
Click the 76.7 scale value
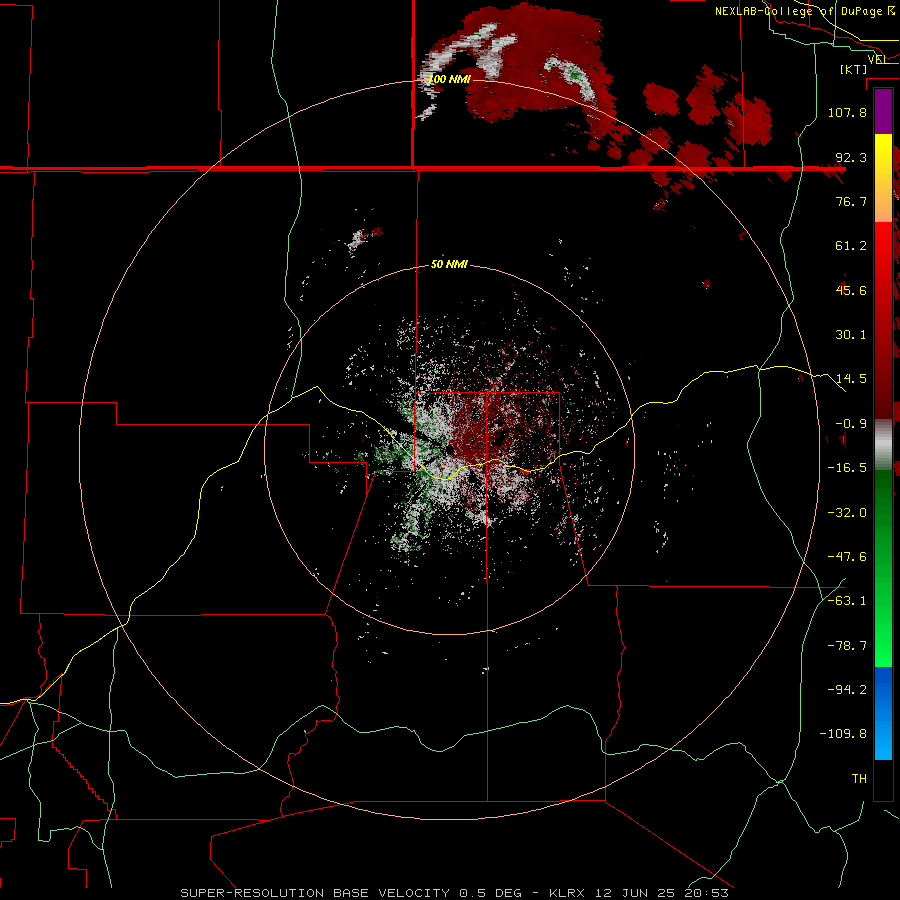pos(851,201)
